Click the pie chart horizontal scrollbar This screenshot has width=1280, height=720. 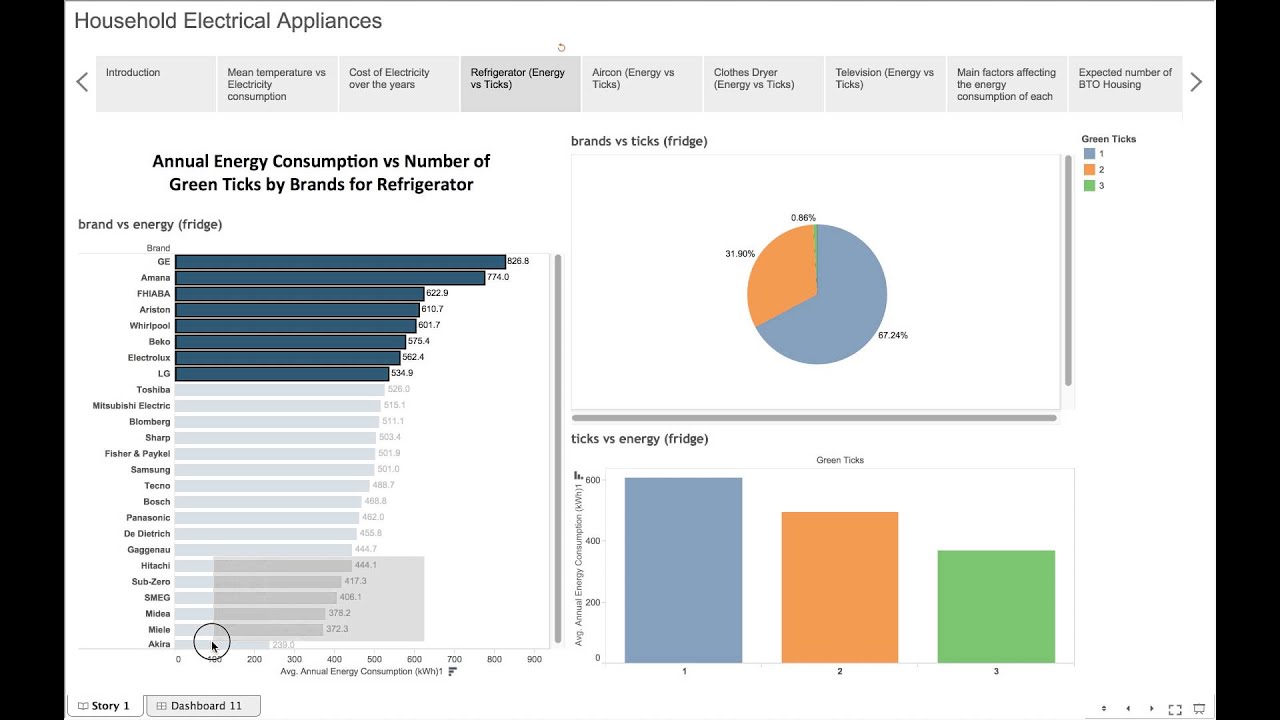click(814, 418)
